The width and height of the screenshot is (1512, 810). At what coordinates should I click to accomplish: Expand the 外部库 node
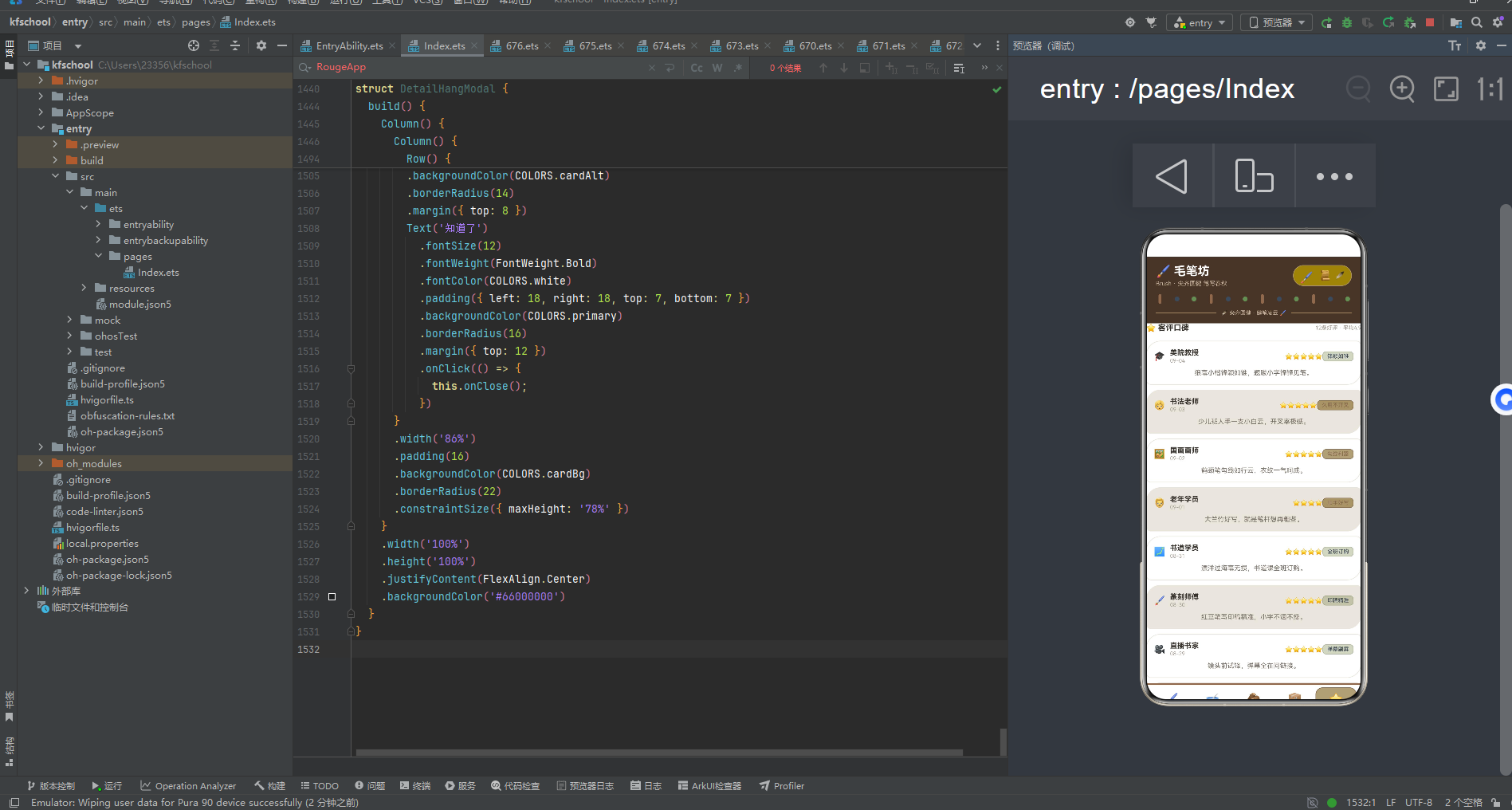(x=26, y=591)
